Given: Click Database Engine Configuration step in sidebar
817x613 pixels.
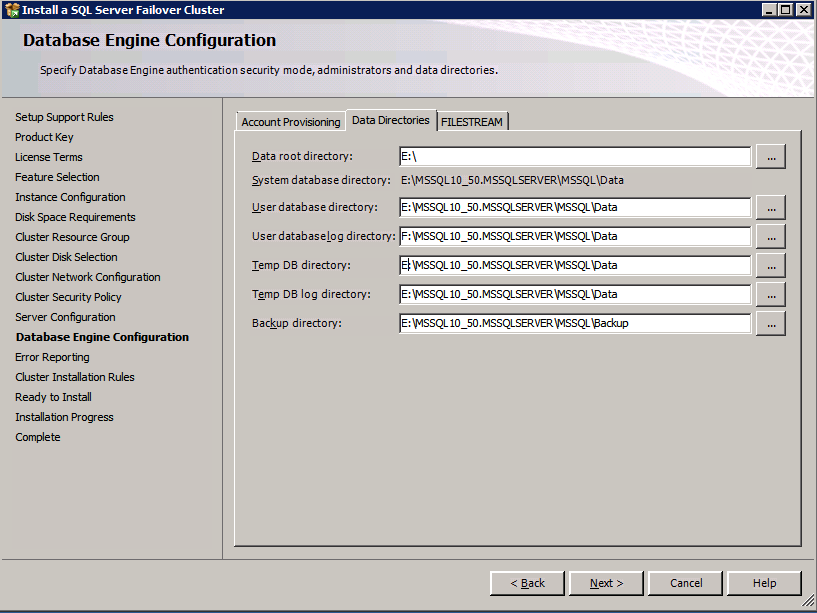Looking at the screenshot, I should [x=103, y=337].
